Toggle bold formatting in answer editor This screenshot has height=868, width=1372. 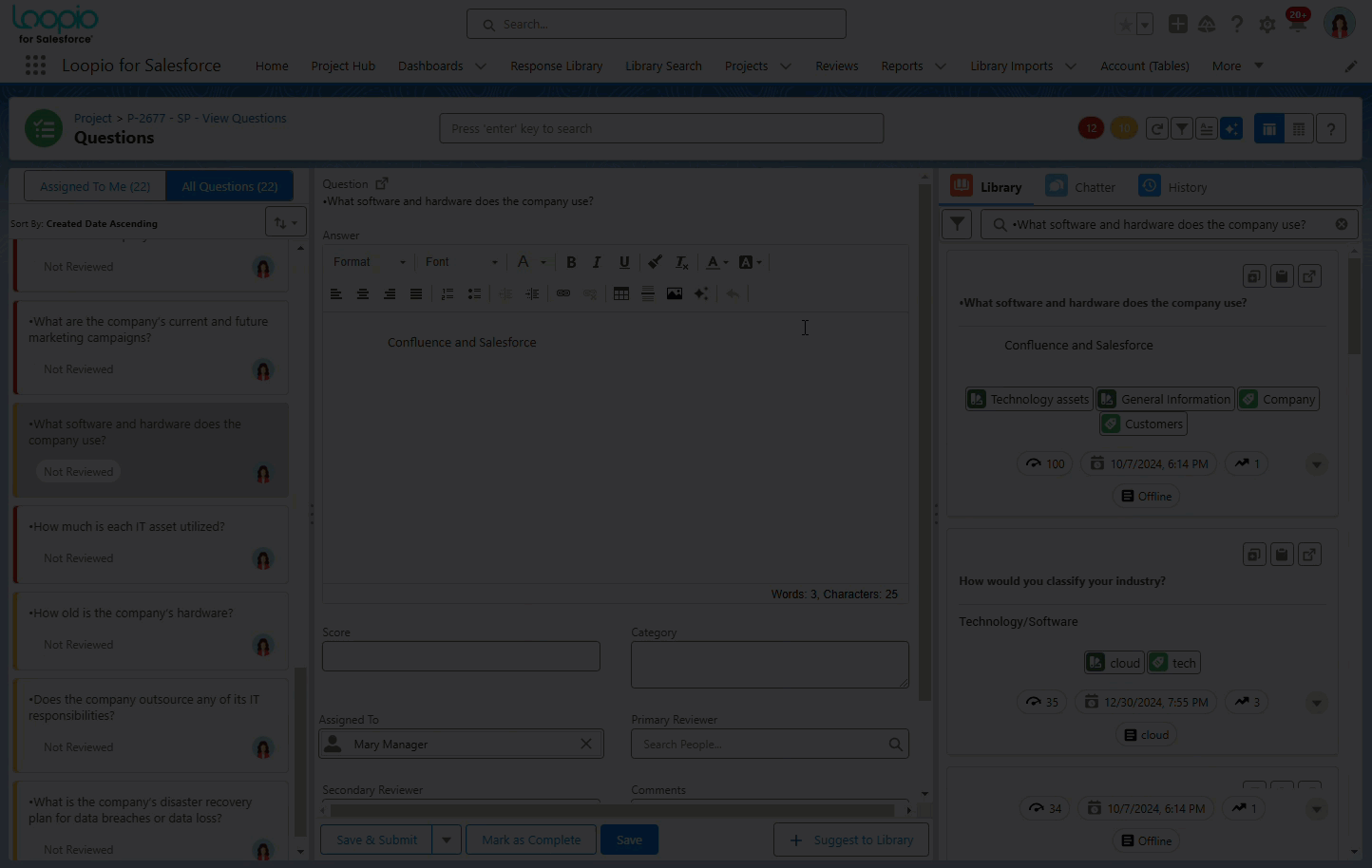pyautogui.click(x=571, y=262)
